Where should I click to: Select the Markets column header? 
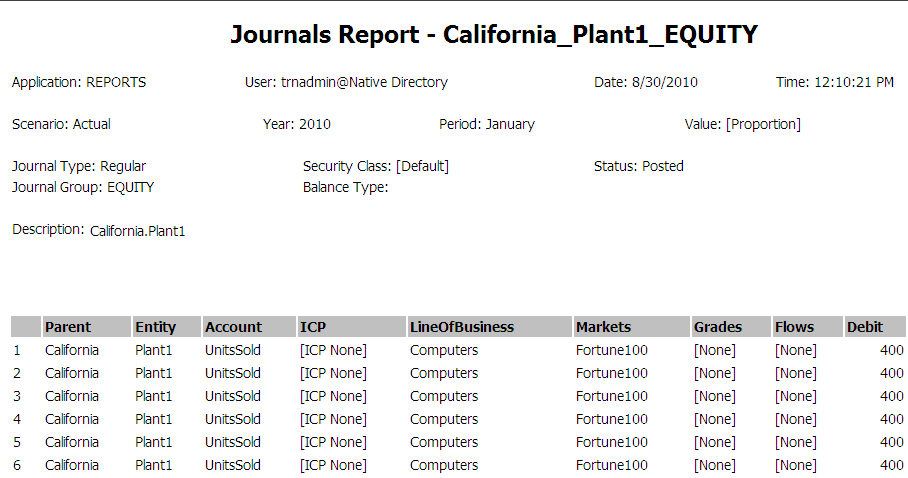coord(603,327)
